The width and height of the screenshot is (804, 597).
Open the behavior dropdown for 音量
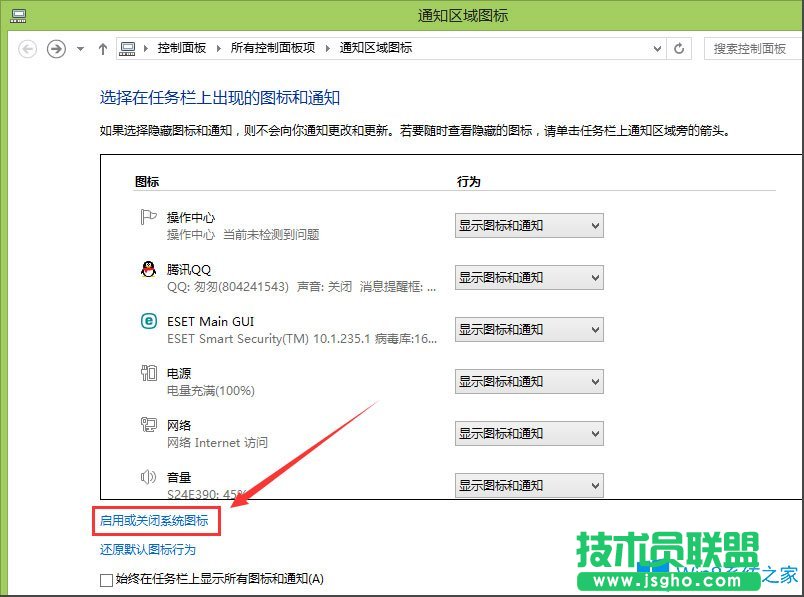(x=529, y=485)
